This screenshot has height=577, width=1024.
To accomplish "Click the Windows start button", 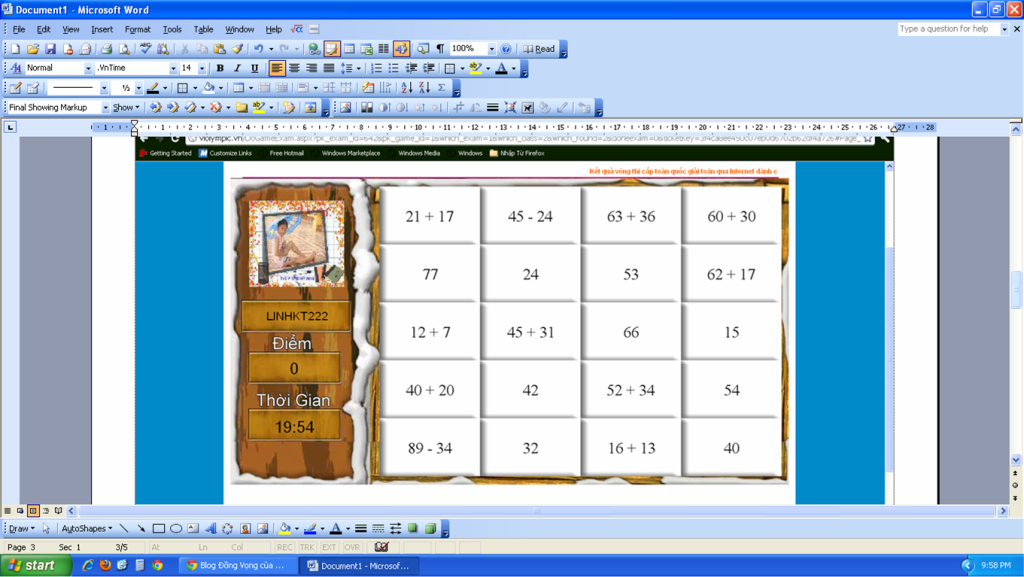I will [x=36, y=566].
